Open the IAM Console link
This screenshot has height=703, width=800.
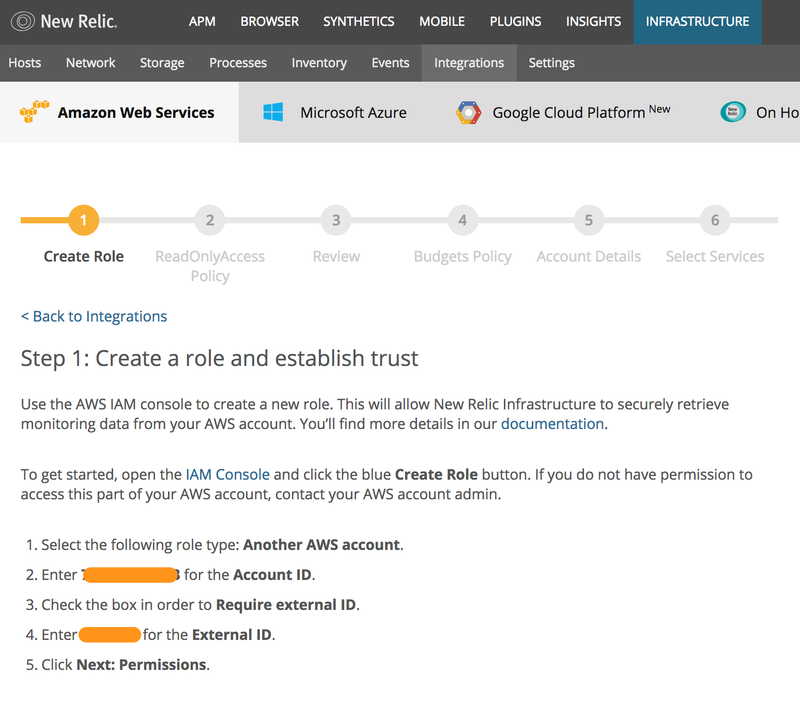[228, 474]
